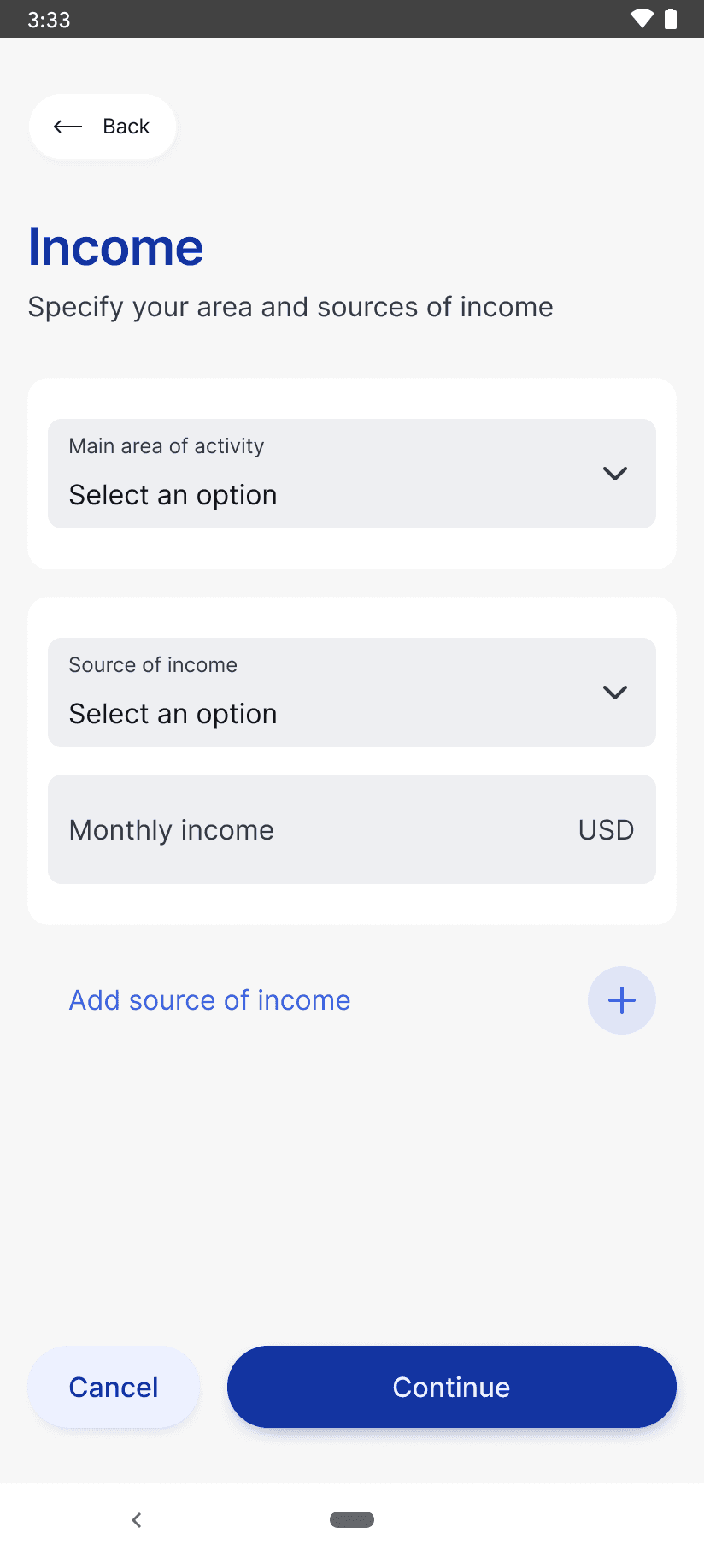Tap the status bar clock showing 3:33
Screen dimensions: 704x1568
point(49,20)
